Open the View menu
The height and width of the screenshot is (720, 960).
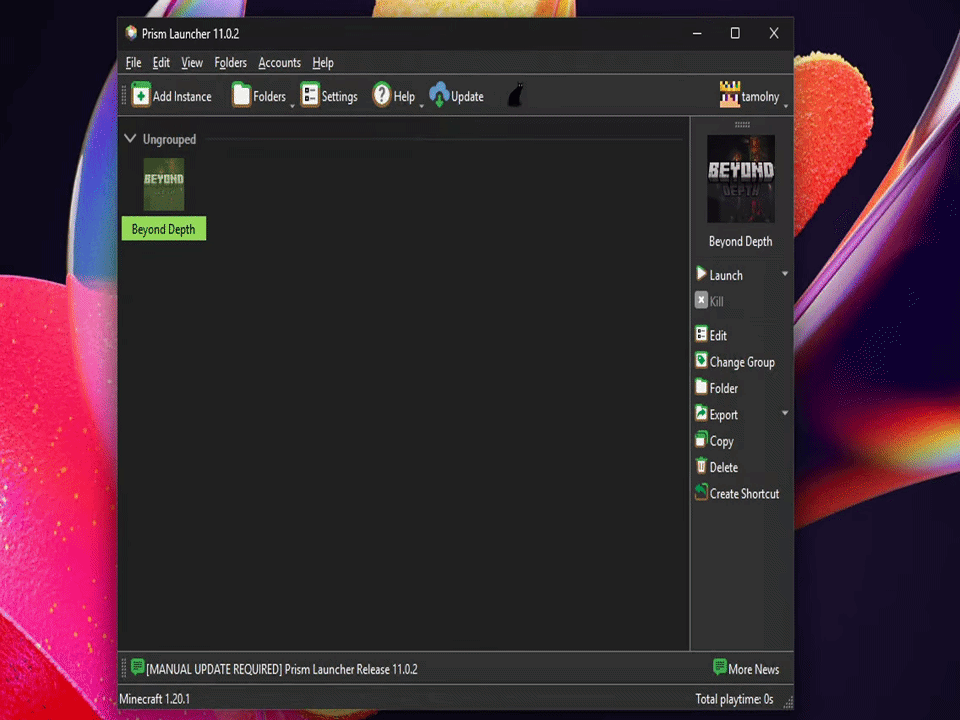click(192, 62)
